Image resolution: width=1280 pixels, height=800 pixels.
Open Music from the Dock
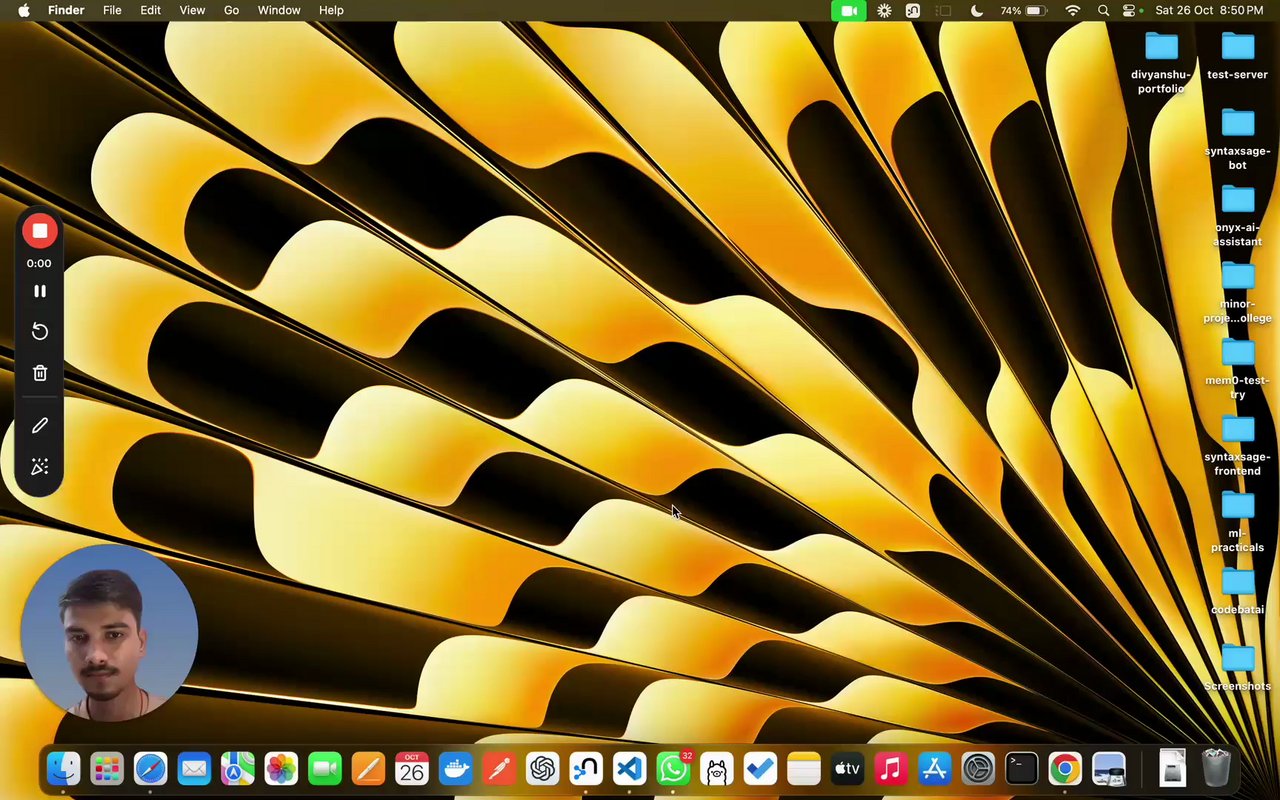pos(891,768)
